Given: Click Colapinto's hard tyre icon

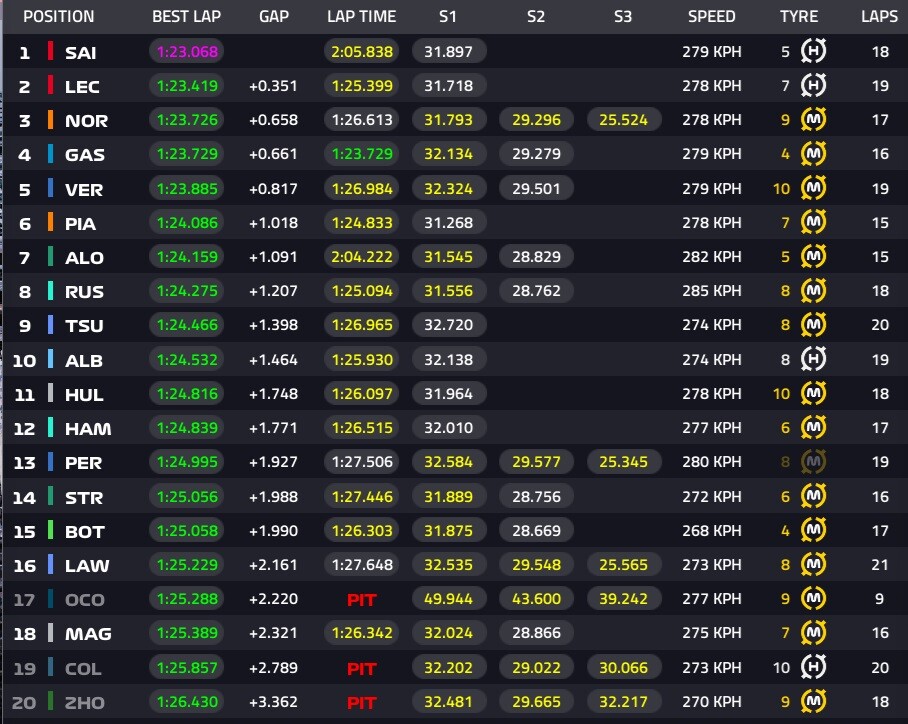Looking at the screenshot, I should point(814,668).
